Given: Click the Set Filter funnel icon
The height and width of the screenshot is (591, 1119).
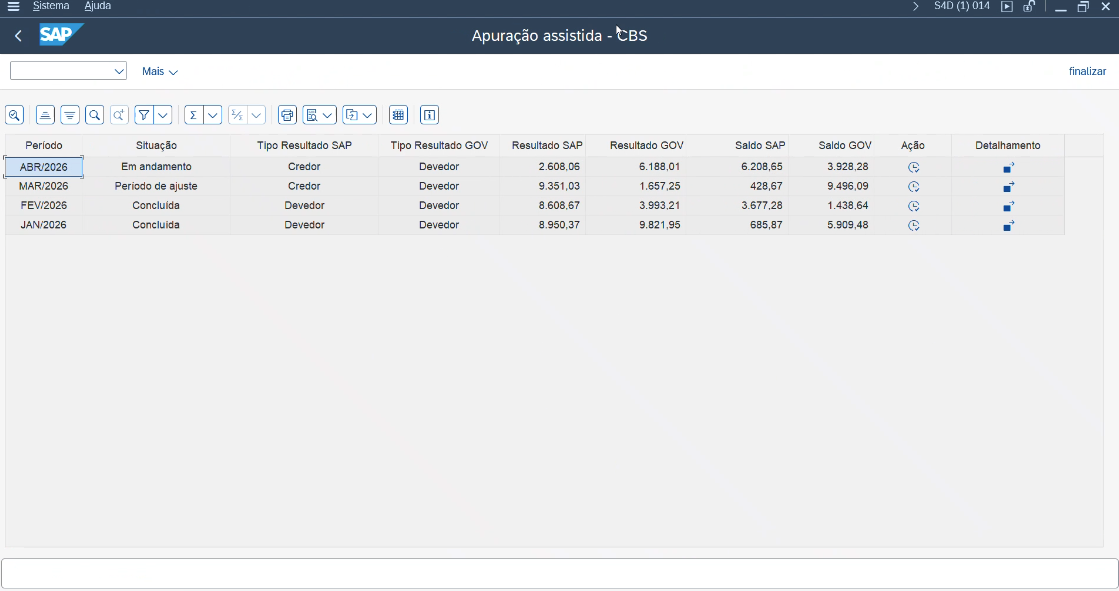Looking at the screenshot, I should pos(143,115).
